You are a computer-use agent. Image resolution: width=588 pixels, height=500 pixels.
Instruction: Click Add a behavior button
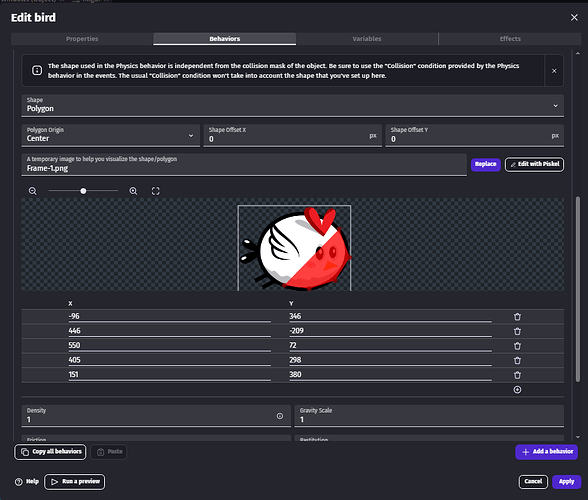546,452
